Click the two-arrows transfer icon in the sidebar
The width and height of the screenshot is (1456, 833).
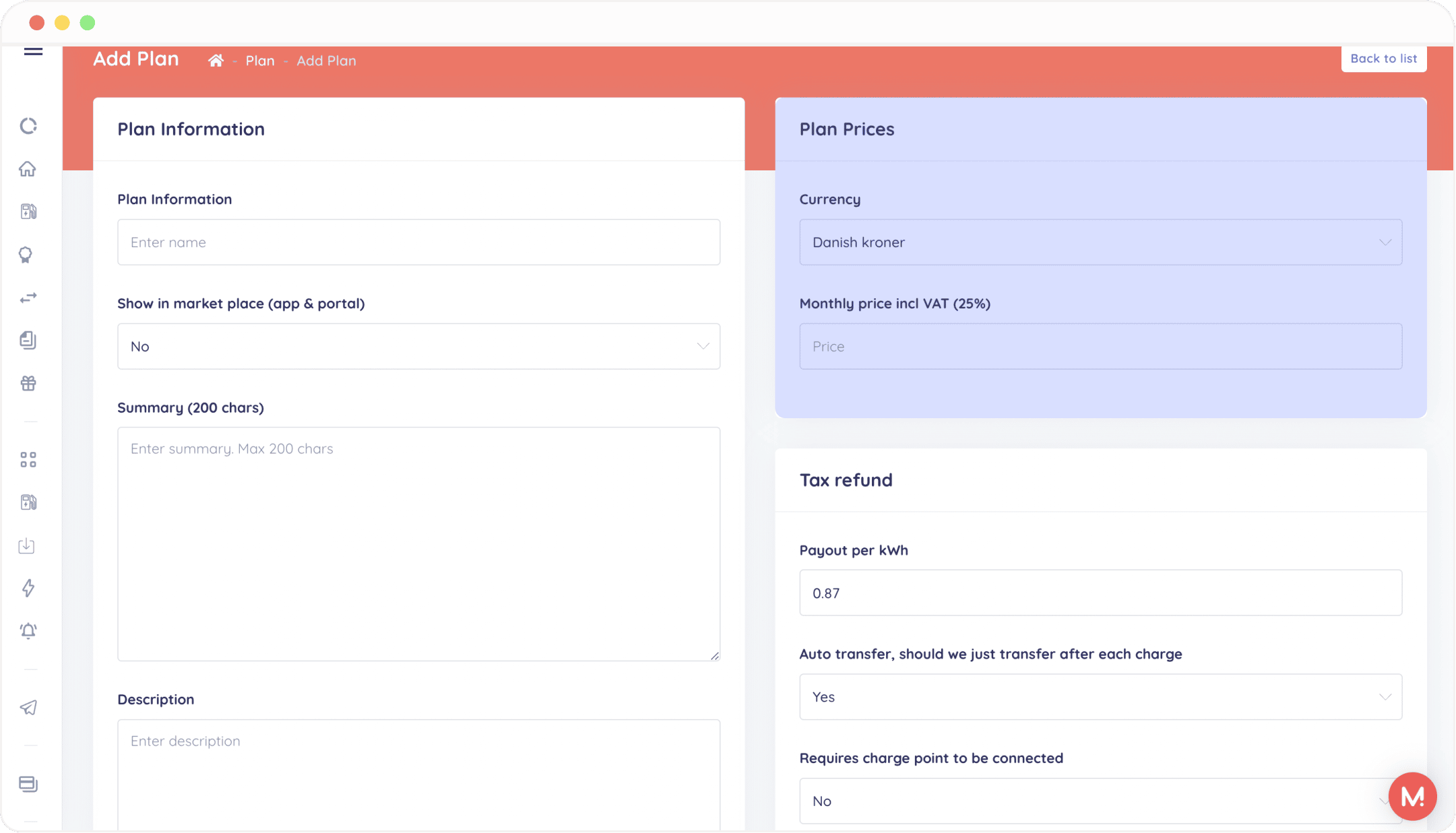pyautogui.click(x=28, y=298)
